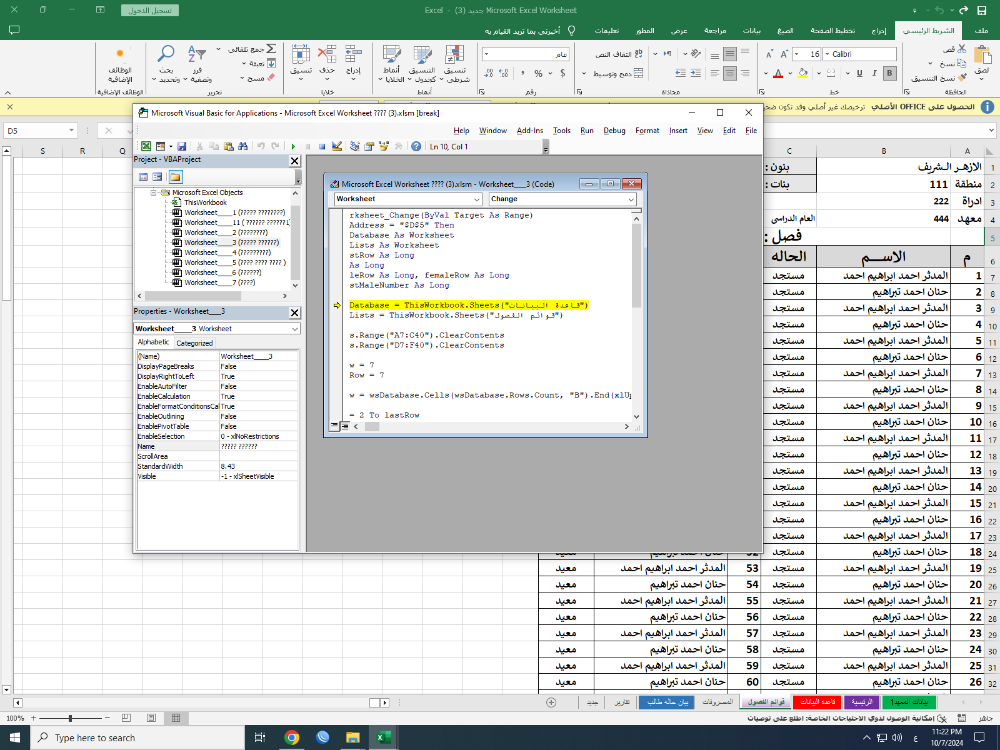Click the Find binoculars icon in VBA toolbar
1000x750 pixels.
coord(243,147)
